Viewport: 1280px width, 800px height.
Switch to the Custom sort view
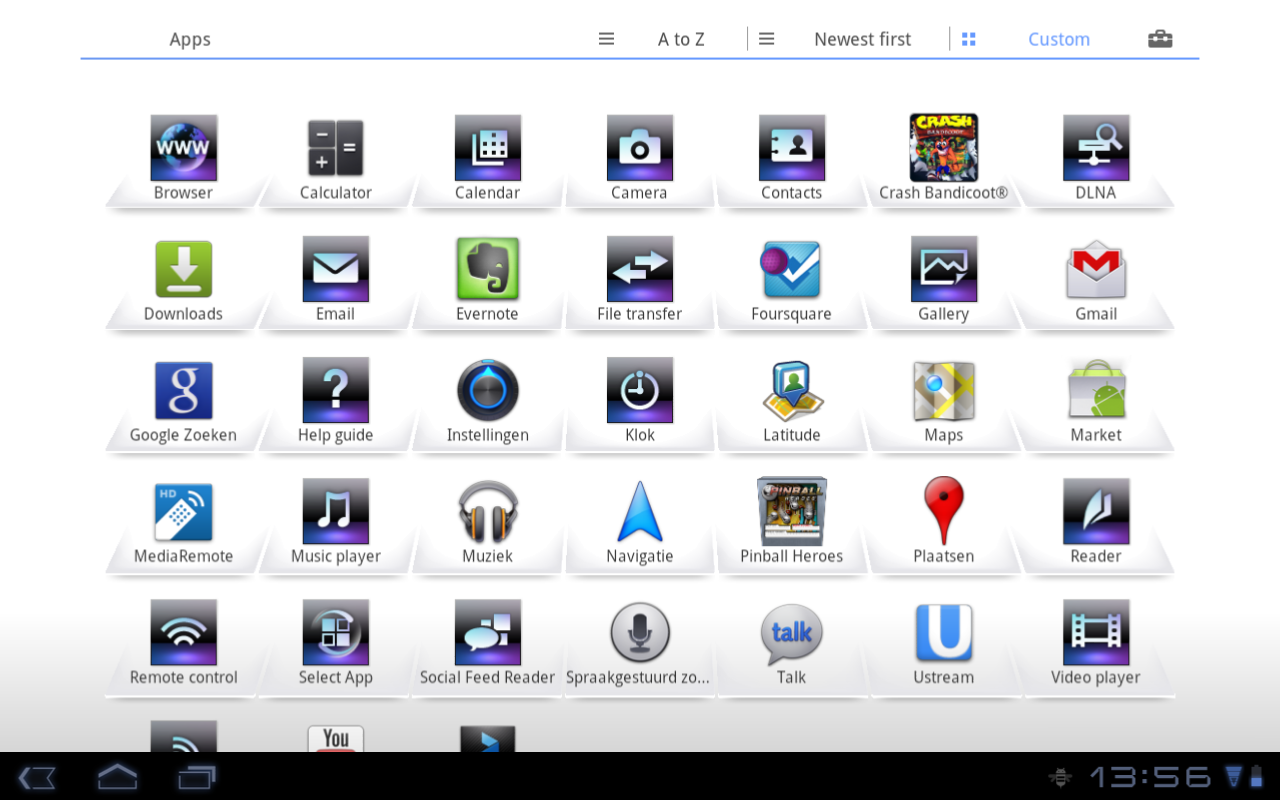(1059, 39)
